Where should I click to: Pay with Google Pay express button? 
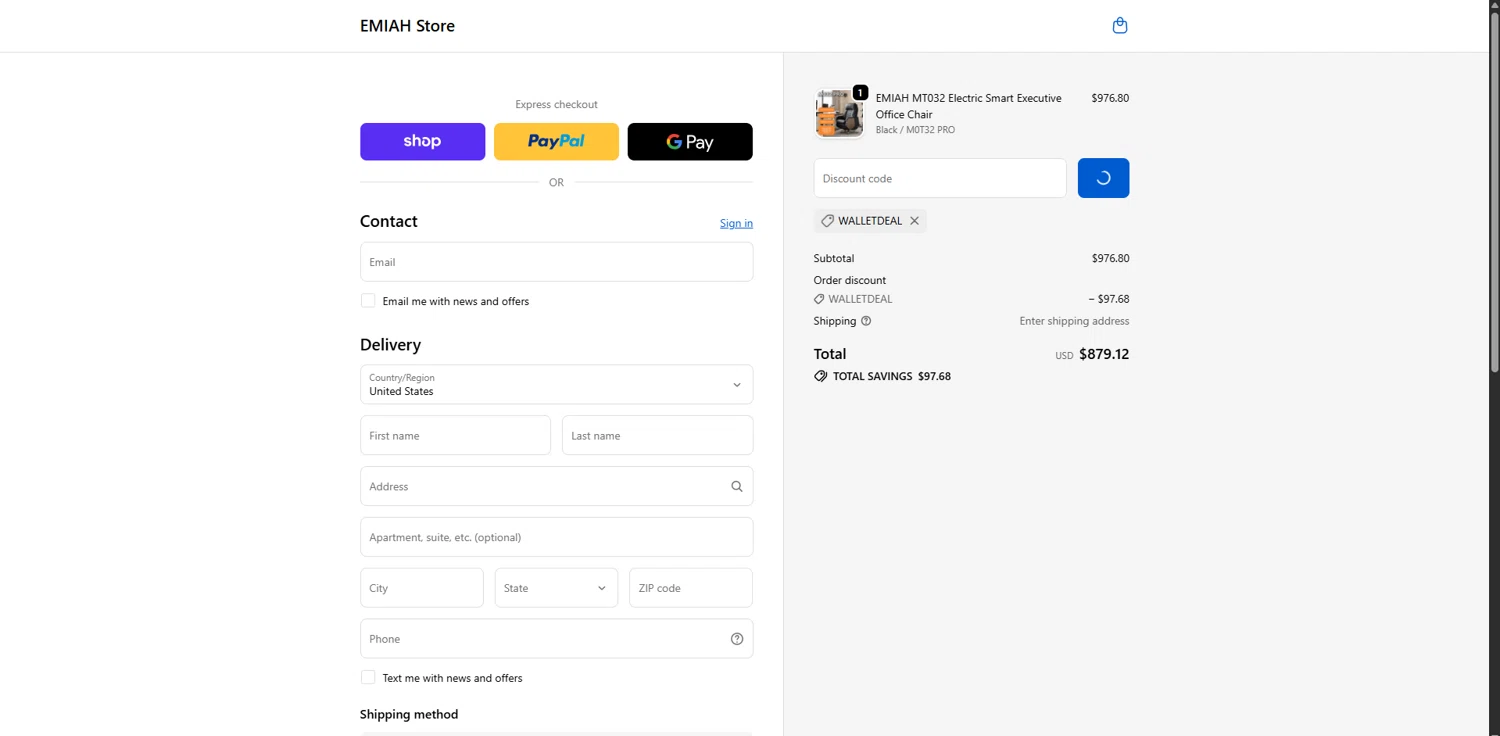pos(690,142)
